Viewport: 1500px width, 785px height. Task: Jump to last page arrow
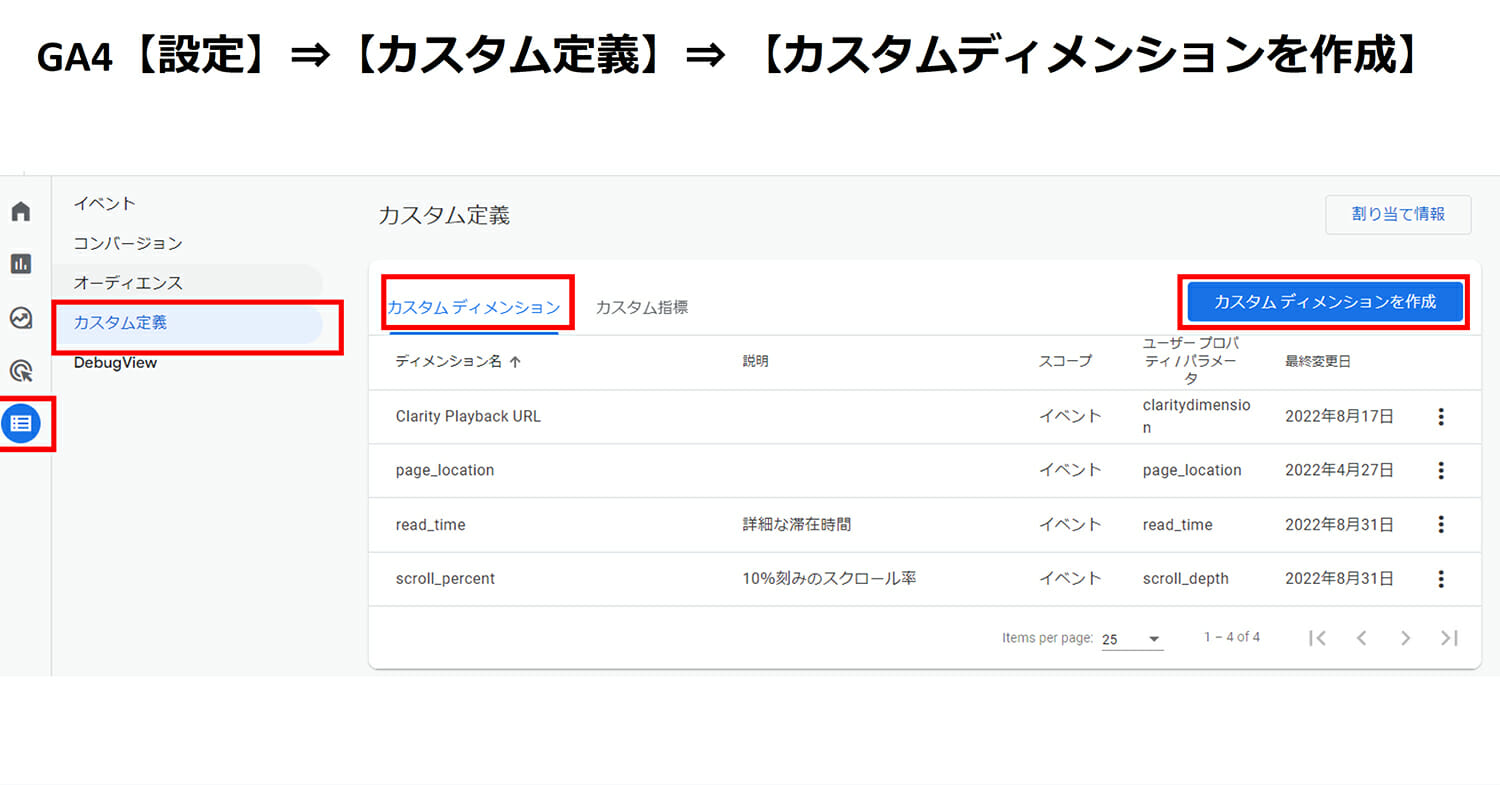coord(1449,638)
